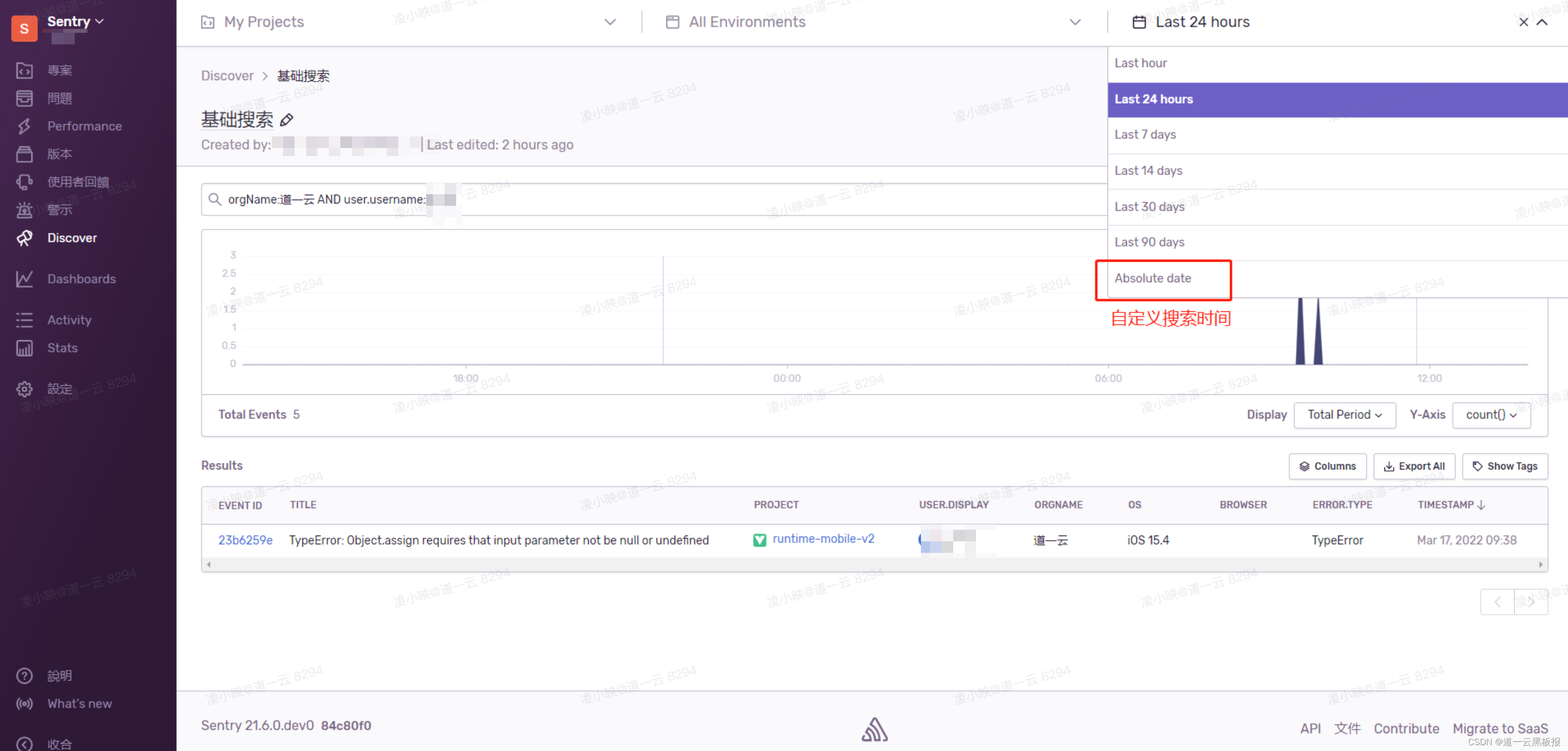
Task: Go to Dashboards in the sidebar
Action: tap(81, 279)
